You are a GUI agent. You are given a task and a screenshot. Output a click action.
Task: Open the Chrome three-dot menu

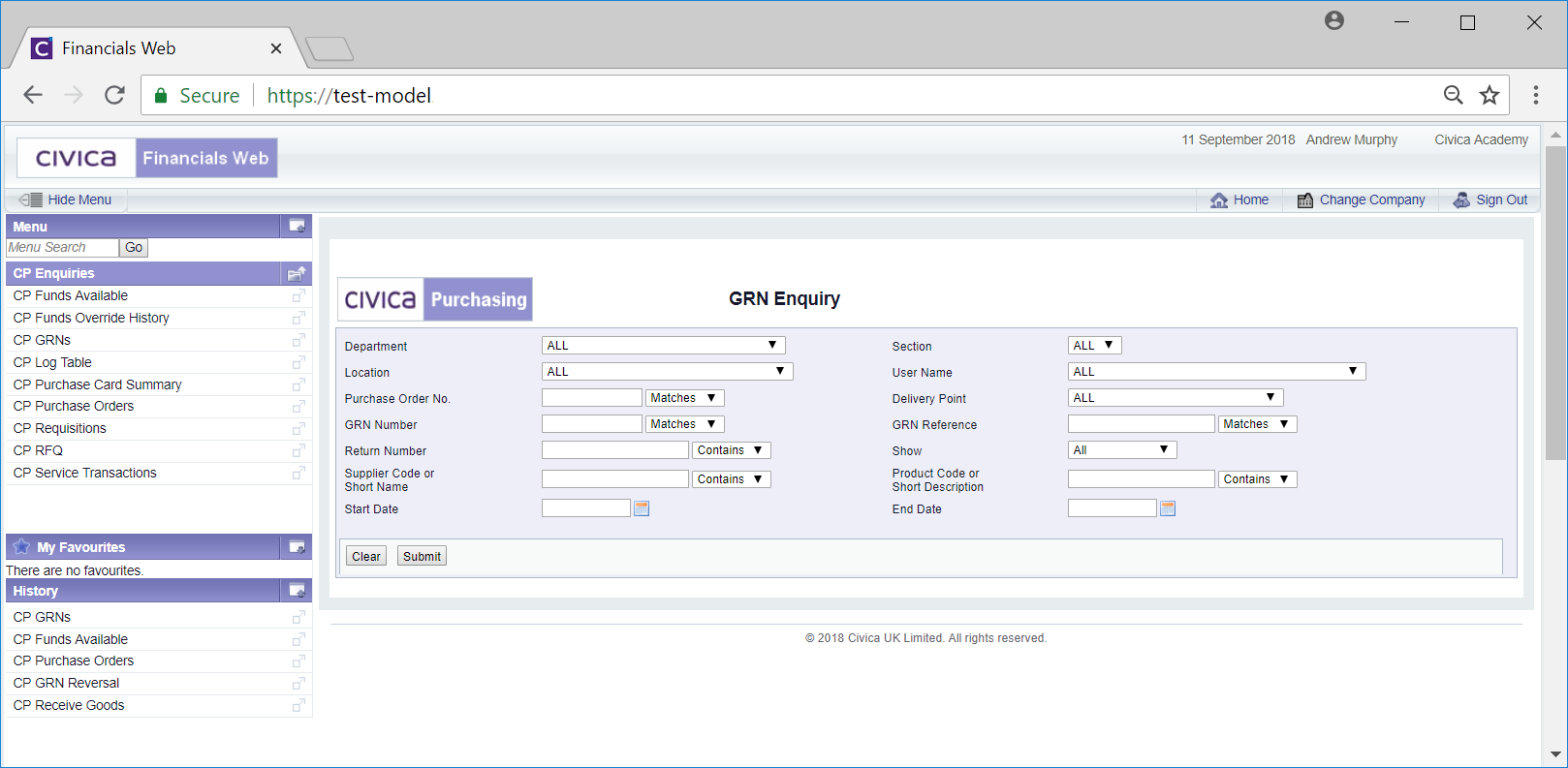pos(1536,95)
